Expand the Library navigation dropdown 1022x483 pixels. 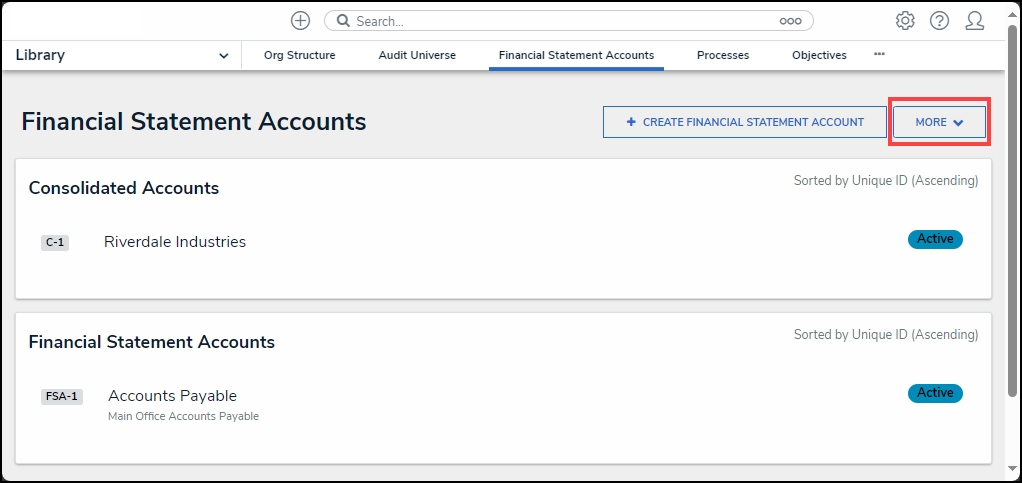pos(223,56)
